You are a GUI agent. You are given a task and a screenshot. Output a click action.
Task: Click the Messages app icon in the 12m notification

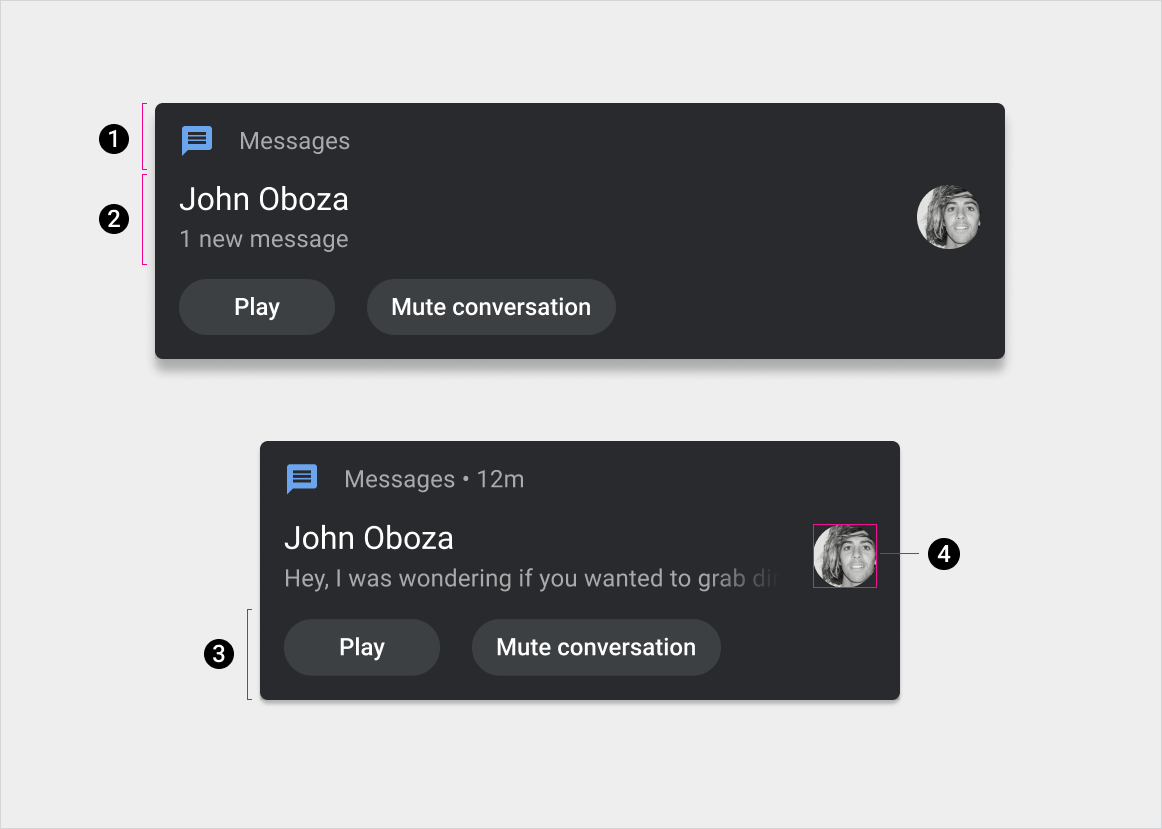[x=302, y=479]
